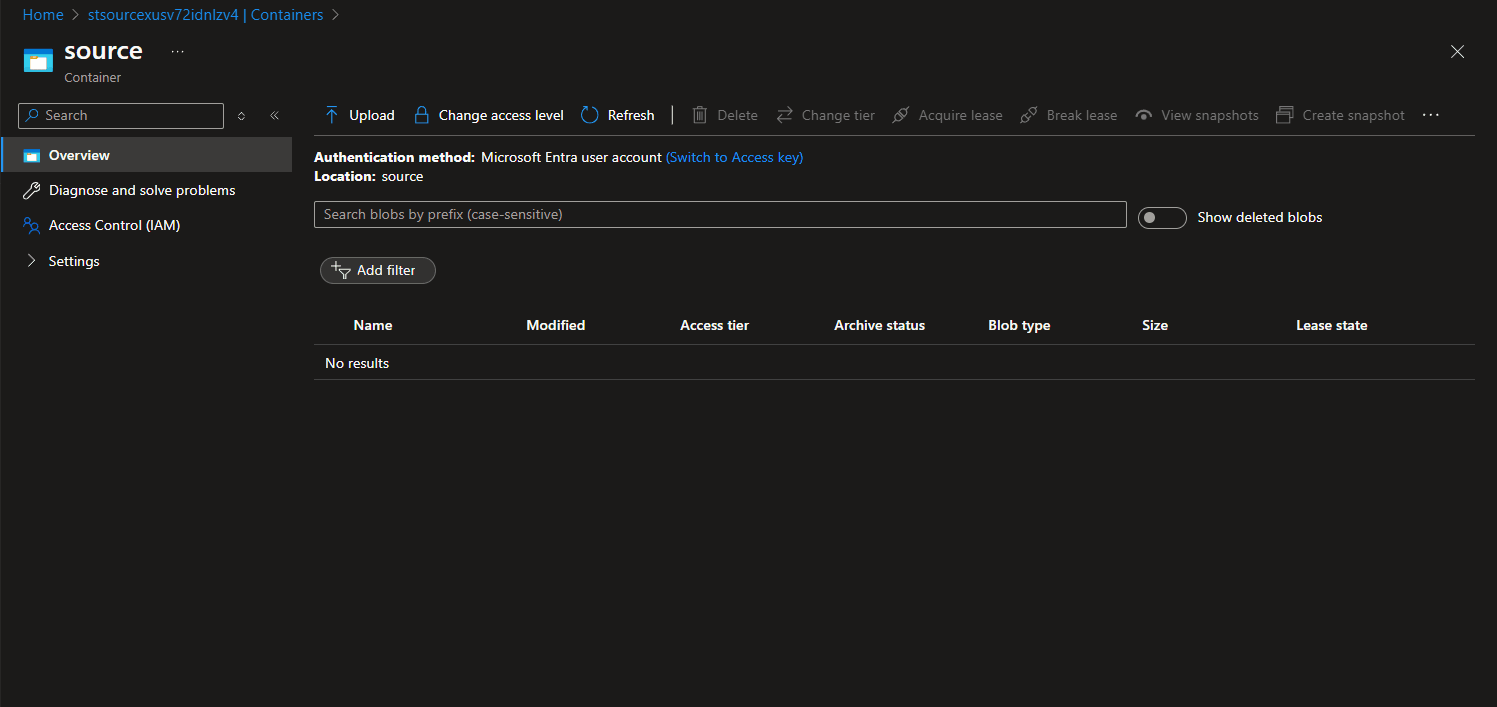Click the Delete trash icon
The height and width of the screenshot is (707, 1497).
pos(699,114)
